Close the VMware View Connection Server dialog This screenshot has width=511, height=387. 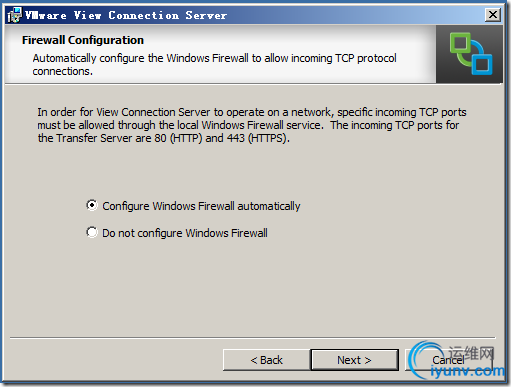(493, 15)
